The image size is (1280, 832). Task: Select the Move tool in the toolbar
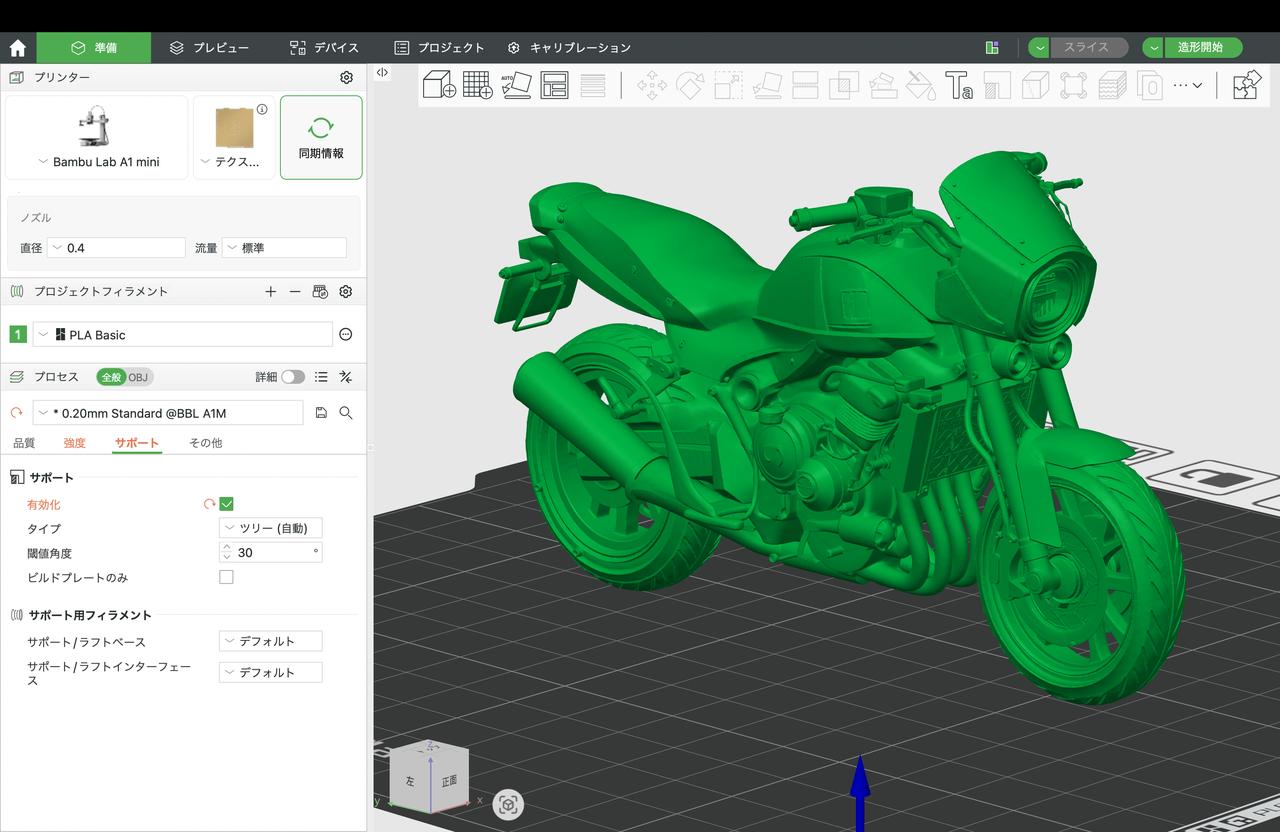pyautogui.click(x=650, y=86)
